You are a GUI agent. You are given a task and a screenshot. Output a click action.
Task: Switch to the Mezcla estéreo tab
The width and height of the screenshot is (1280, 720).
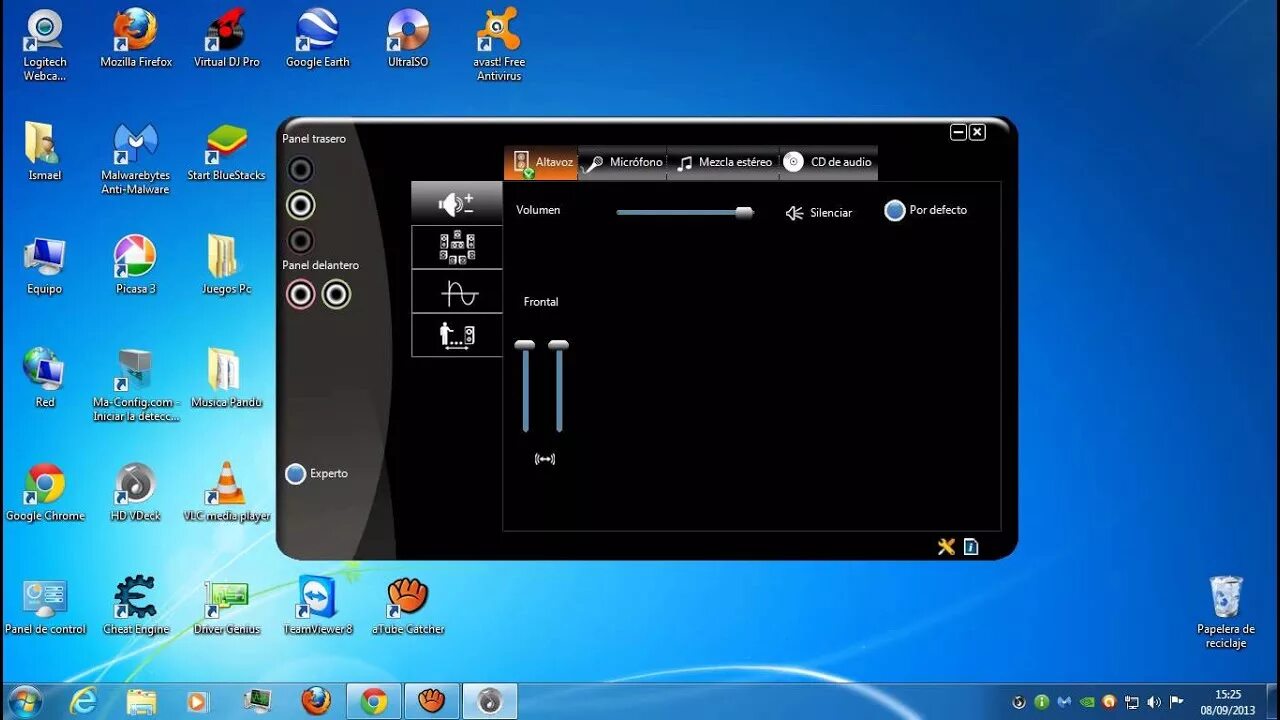[723, 162]
